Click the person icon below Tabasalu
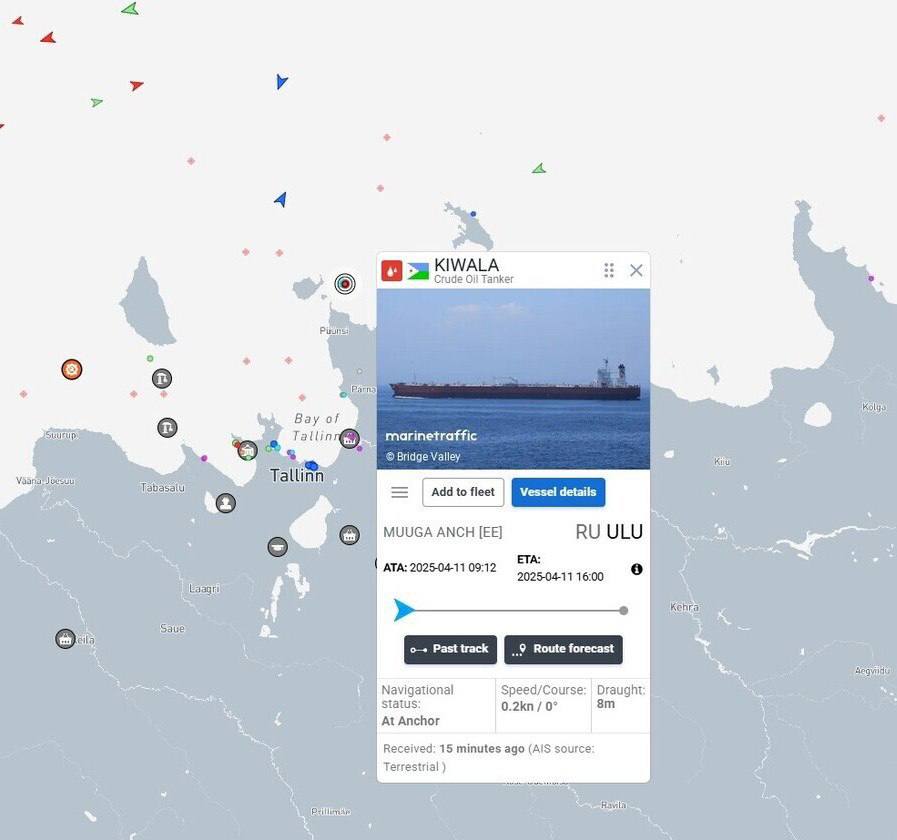The width and height of the screenshot is (897, 840). (226, 503)
